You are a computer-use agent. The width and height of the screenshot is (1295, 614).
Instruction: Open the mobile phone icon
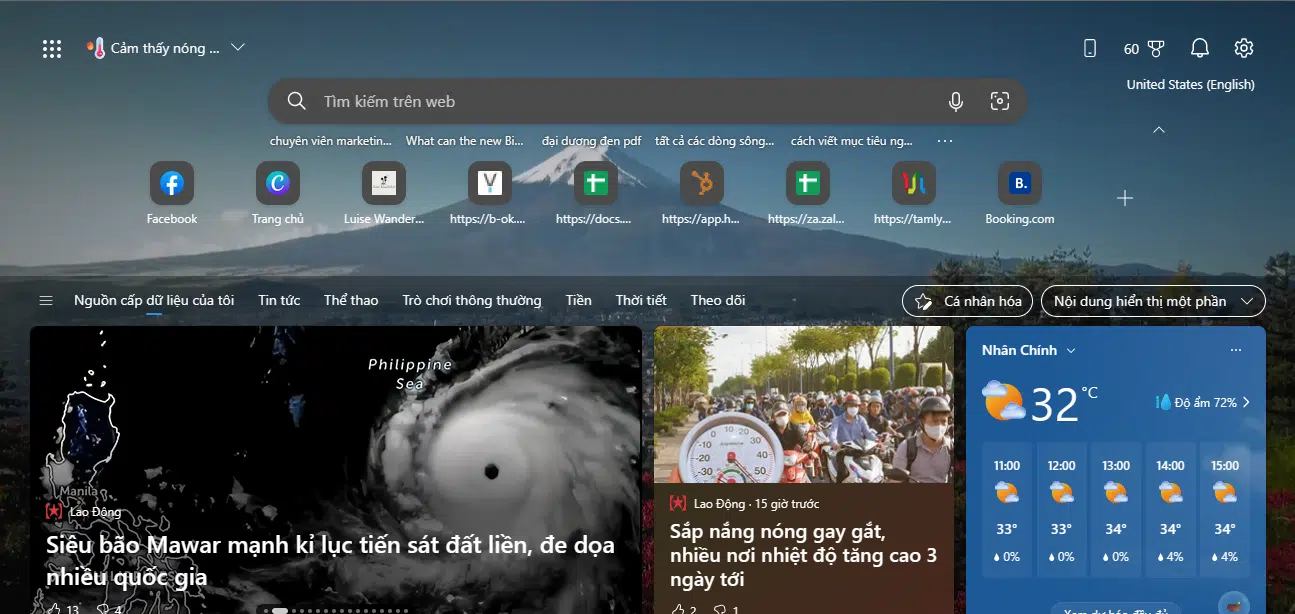pyautogui.click(x=1090, y=48)
